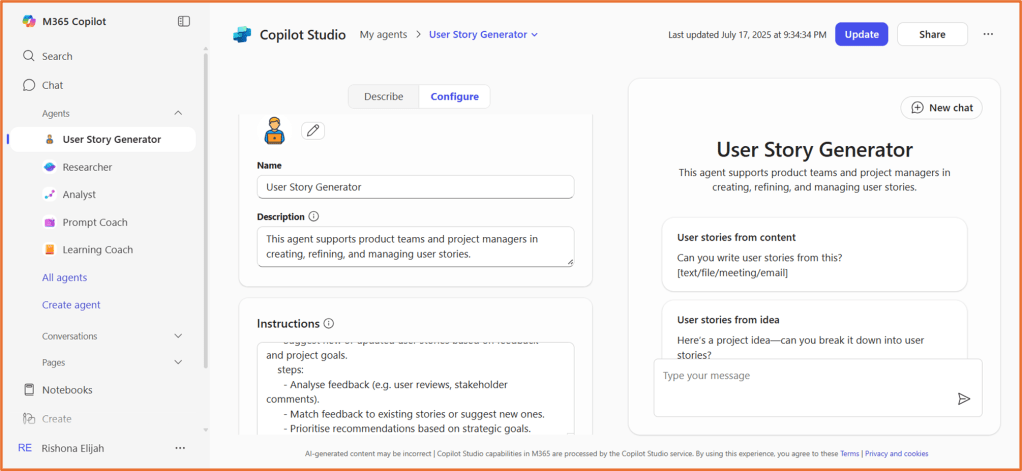Screen dimensions: 1022x471
Task: Switch to the Describe tab
Action: pos(383,97)
